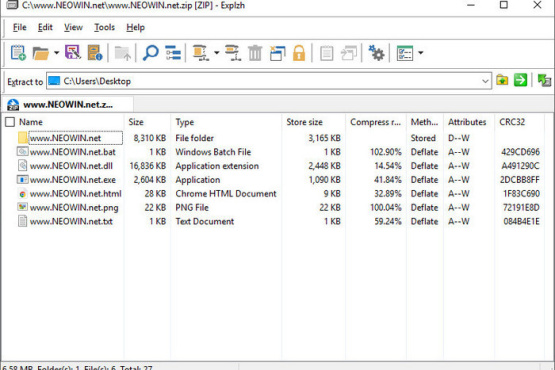The width and height of the screenshot is (555, 370).
Task: Open the Edit menu
Action: (45, 27)
